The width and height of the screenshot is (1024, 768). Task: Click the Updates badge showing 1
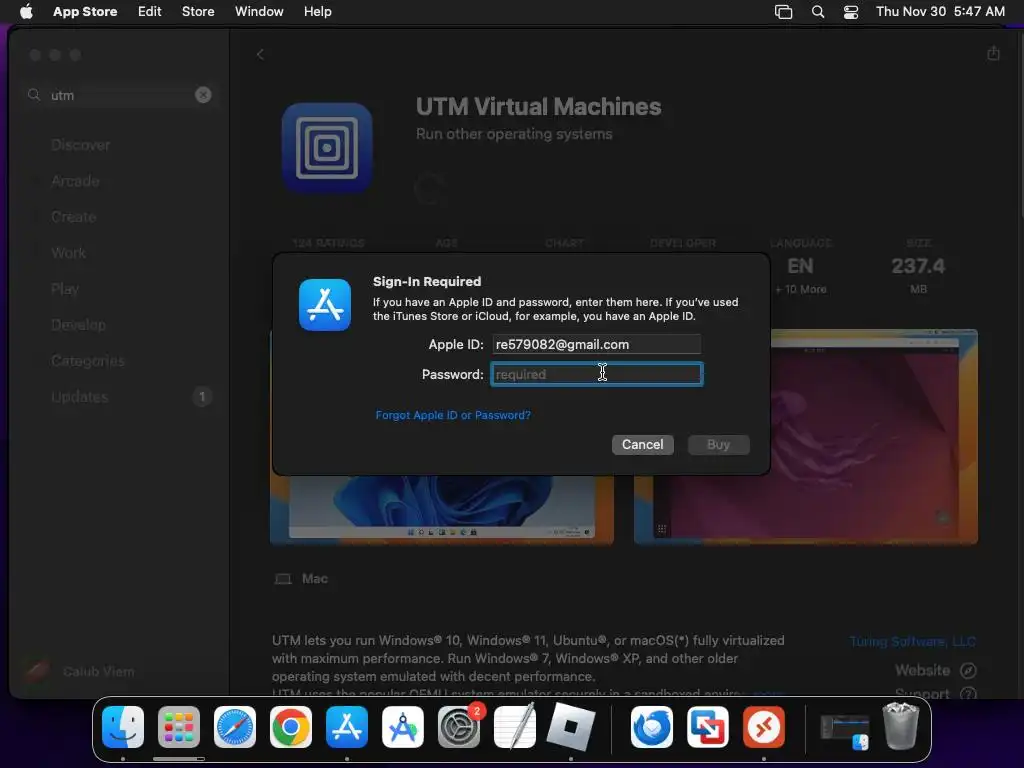coord(202,396)
